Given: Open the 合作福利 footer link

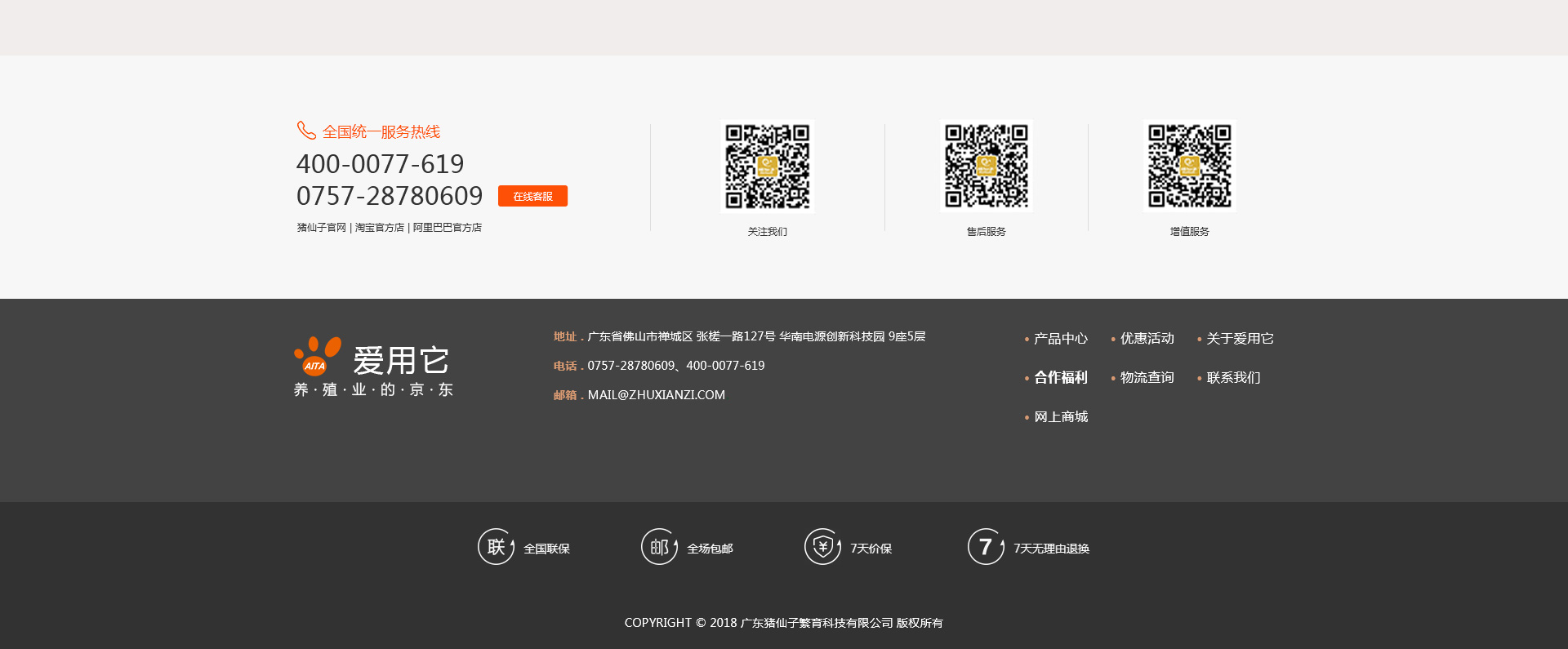Looking at the screenshot, I should pyautogui.click(x=1061, y=378).
